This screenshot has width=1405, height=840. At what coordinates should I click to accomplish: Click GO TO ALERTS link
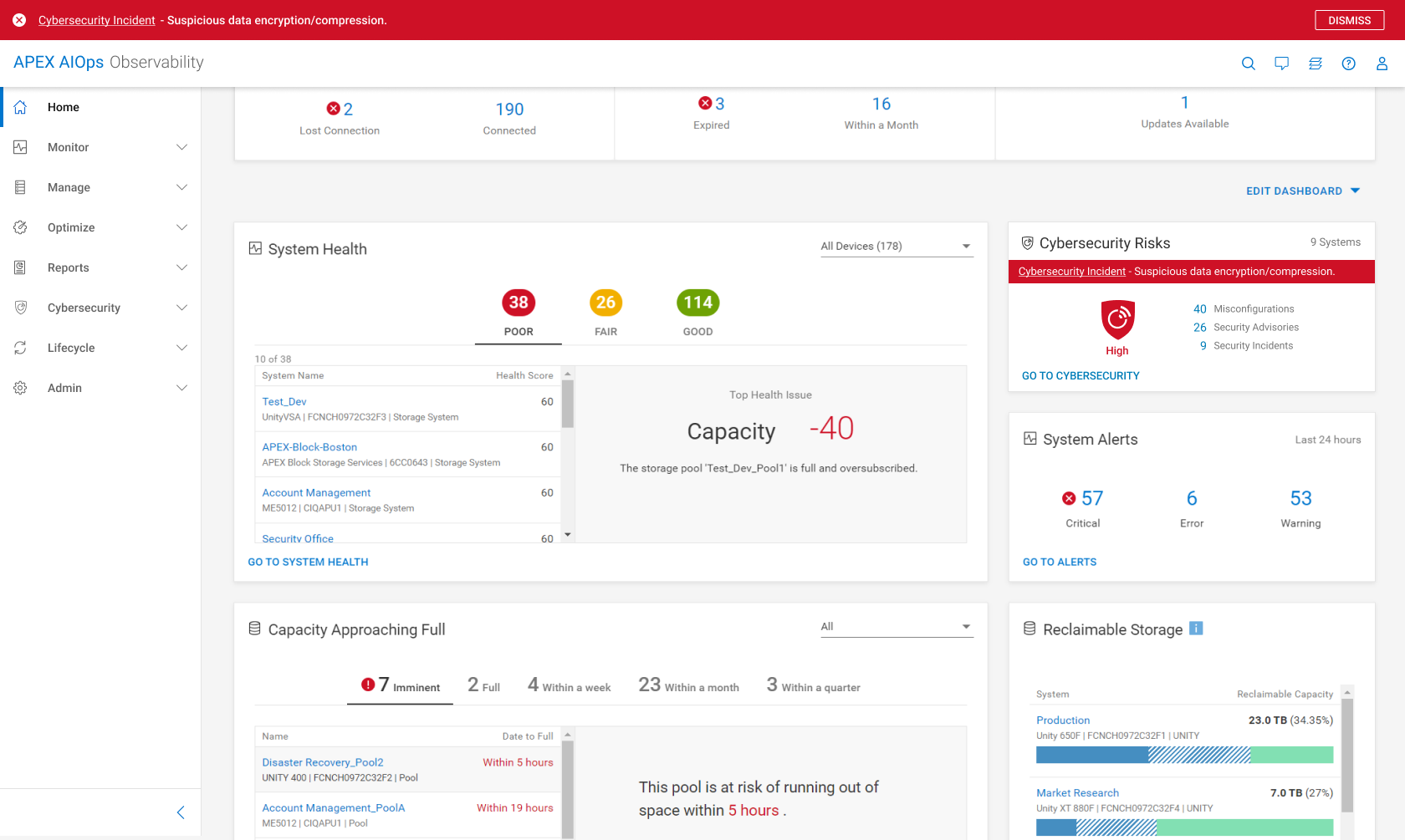pos(1060,563)
